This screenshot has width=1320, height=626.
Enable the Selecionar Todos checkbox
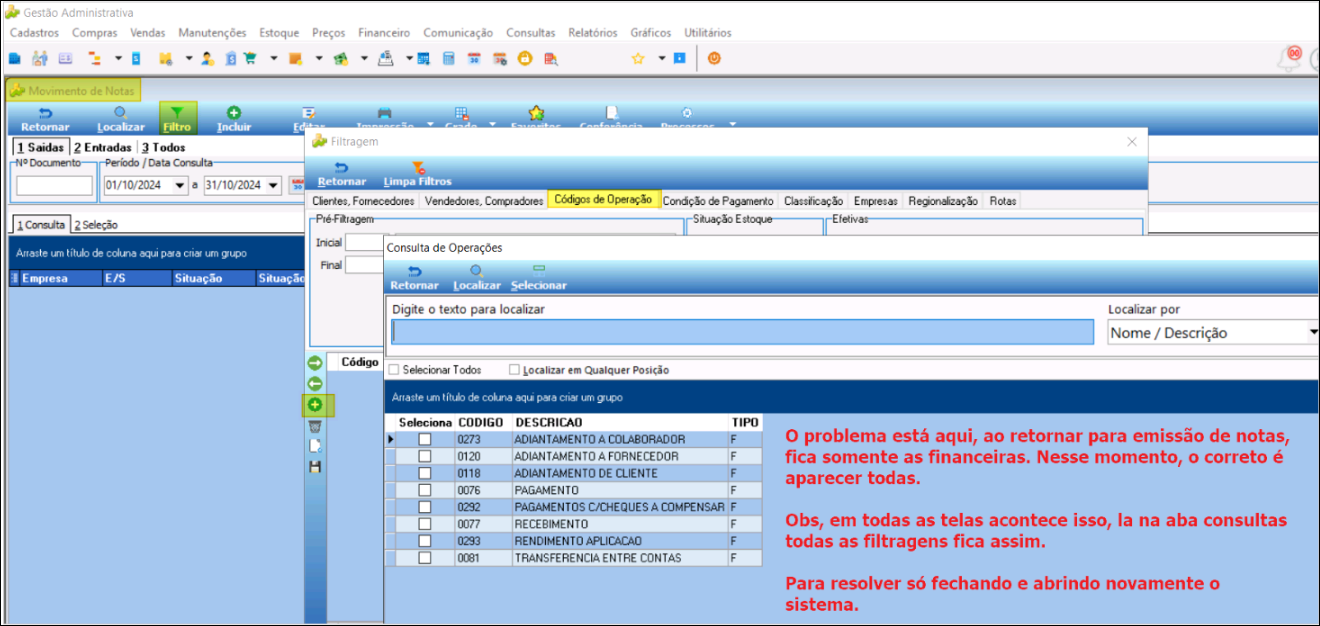tap(394, 370)
